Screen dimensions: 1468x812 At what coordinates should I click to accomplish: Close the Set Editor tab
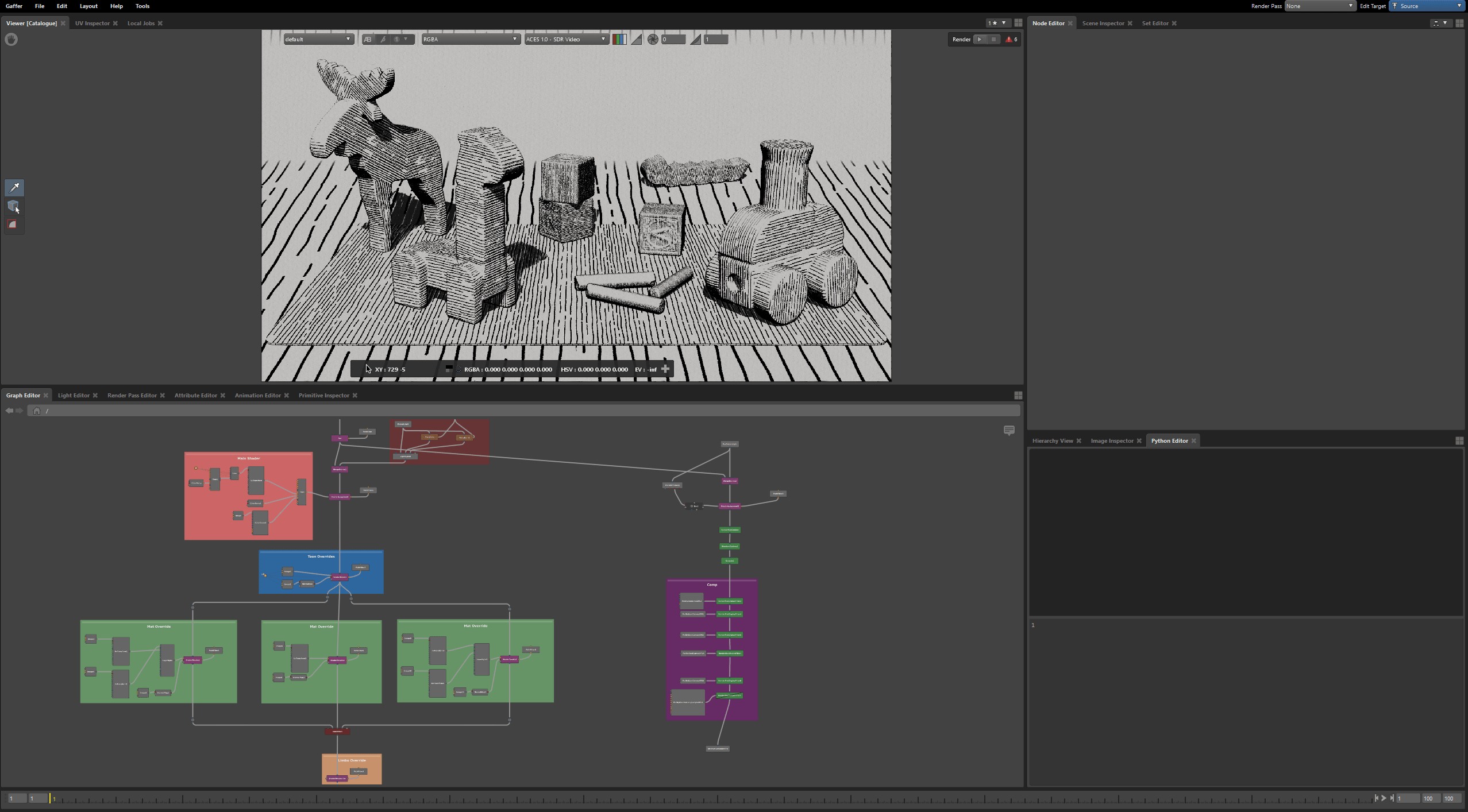pyautogui.click(x=1174, y=23)
